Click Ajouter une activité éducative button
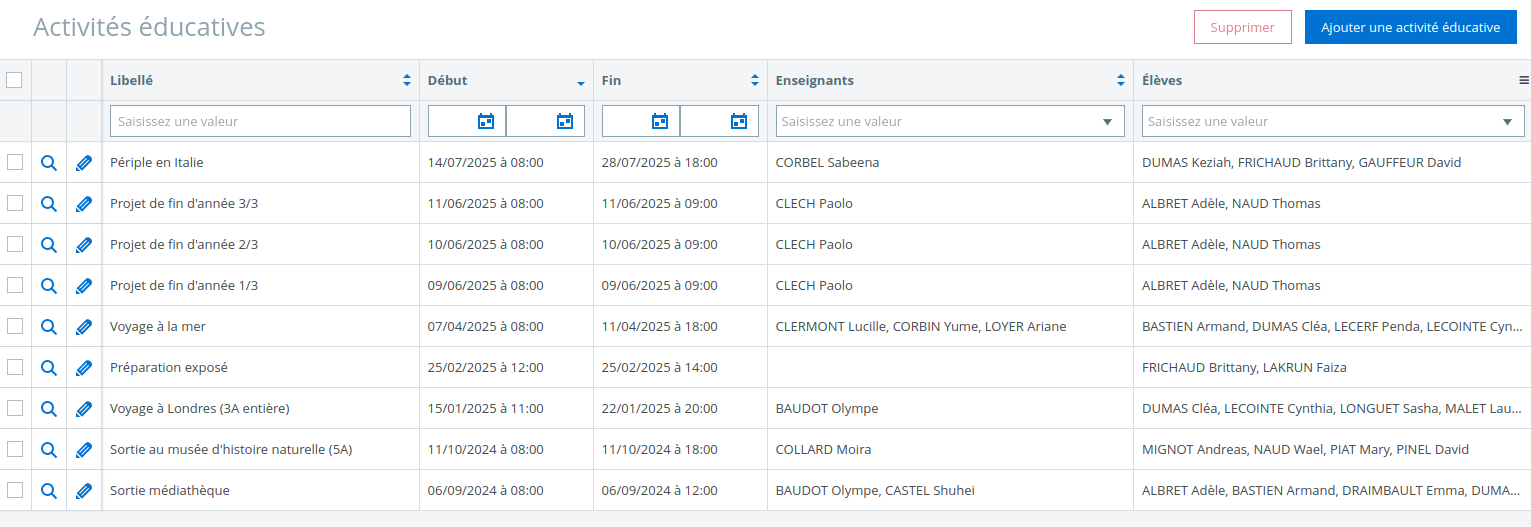This screenshot has width=1531, height=527. 1410,27
